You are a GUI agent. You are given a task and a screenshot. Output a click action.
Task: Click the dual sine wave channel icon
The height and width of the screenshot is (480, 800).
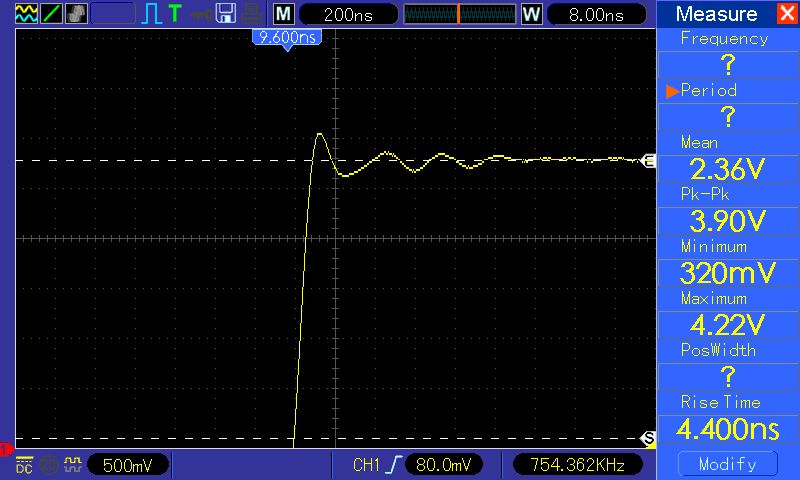(26, 13)
